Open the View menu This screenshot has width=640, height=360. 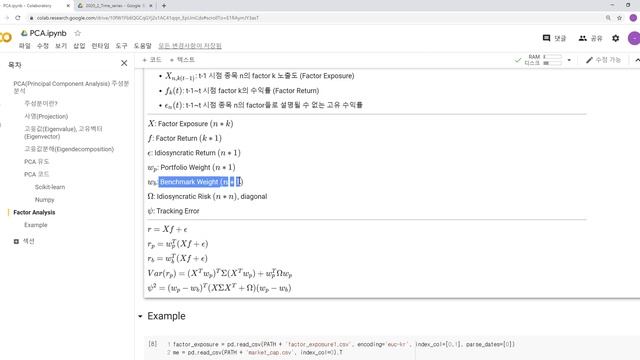coord(61,46)
